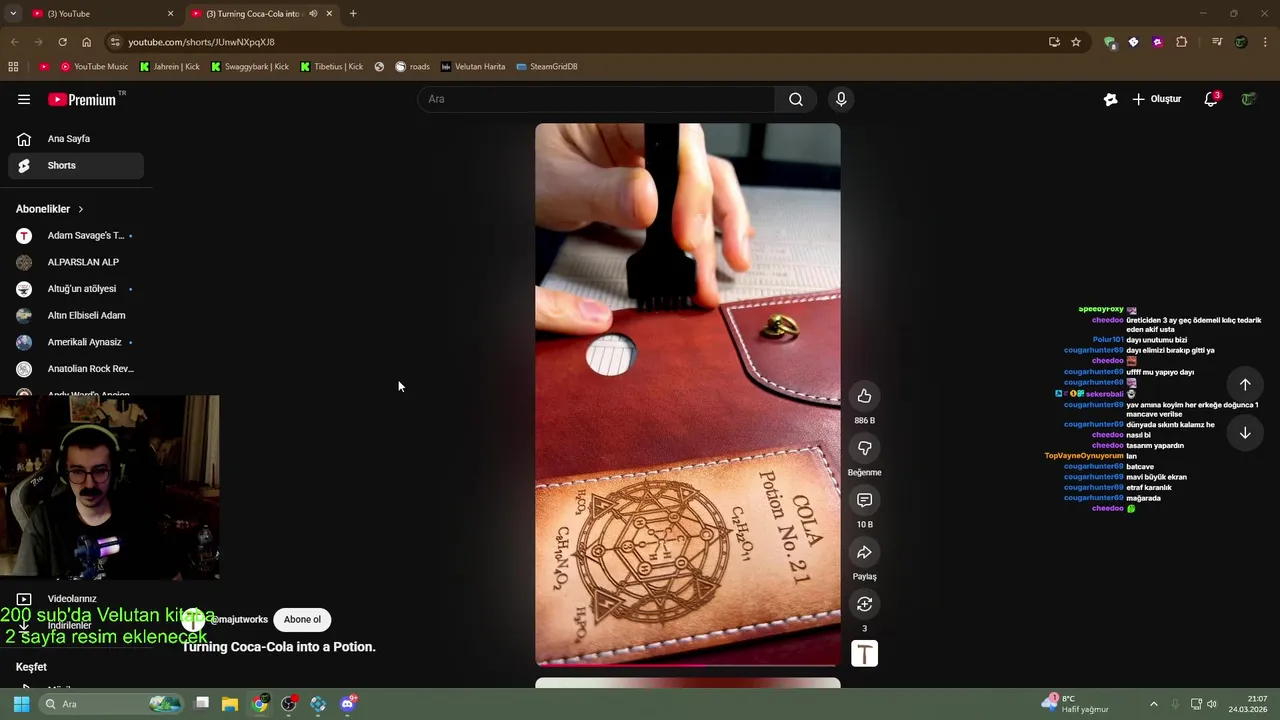Open the Velutan Harita bookmark
Screen dimensions: 1280x720
coord(473,67)
